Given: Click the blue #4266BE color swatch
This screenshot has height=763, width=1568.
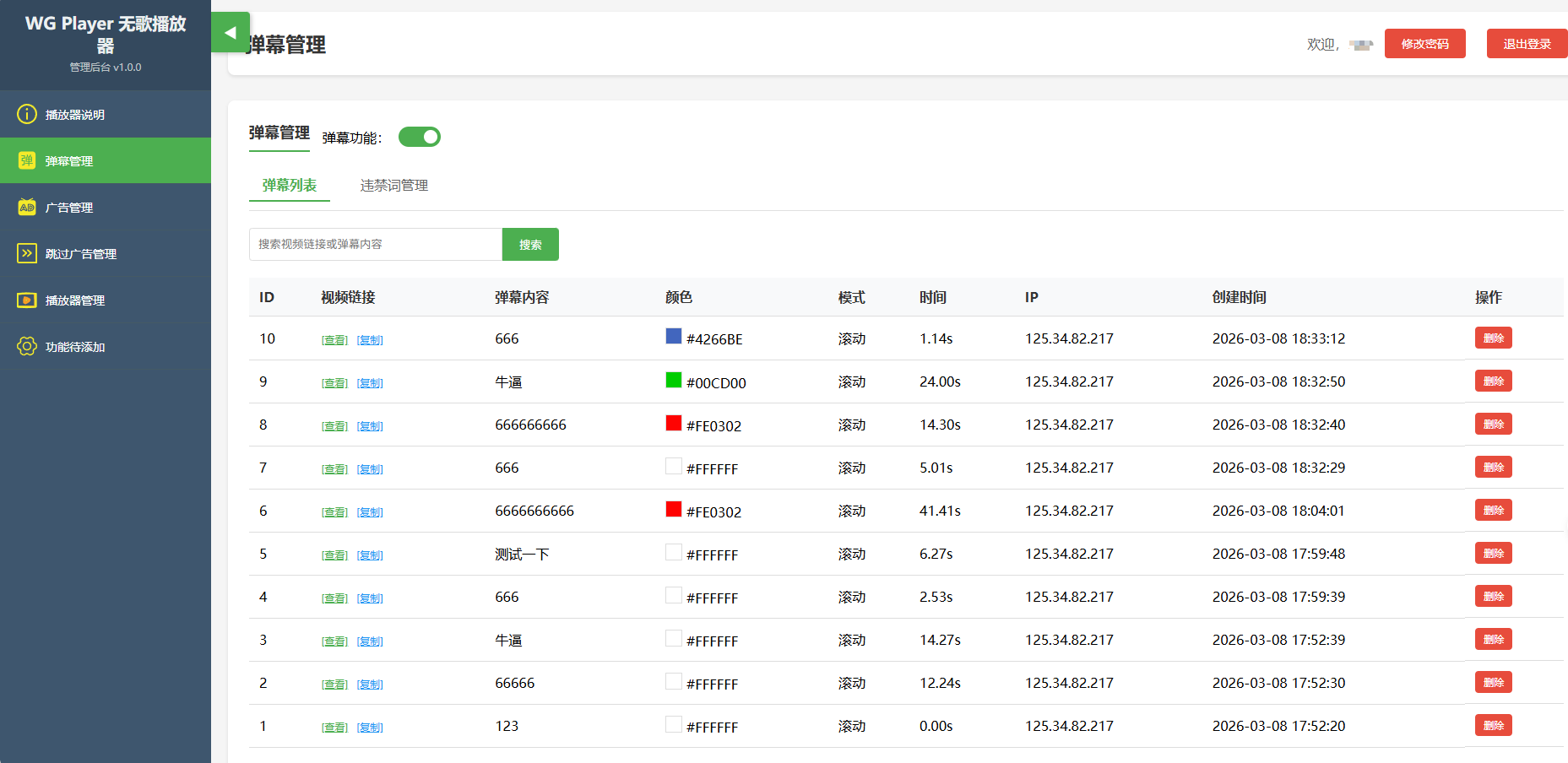Looking at the screenshot, I should (x=674, y=337).
